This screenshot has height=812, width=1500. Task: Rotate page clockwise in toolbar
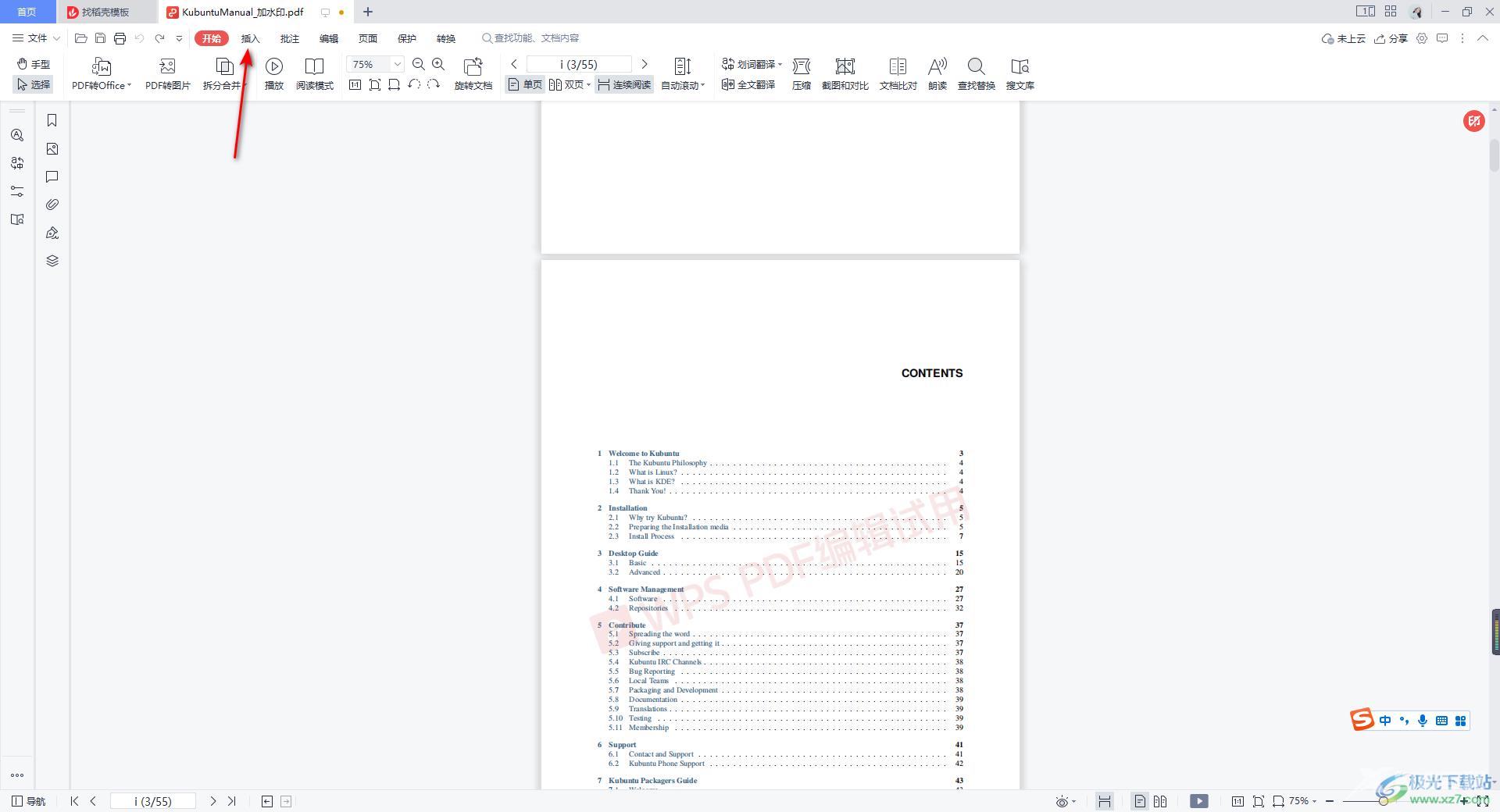[434, 84]
